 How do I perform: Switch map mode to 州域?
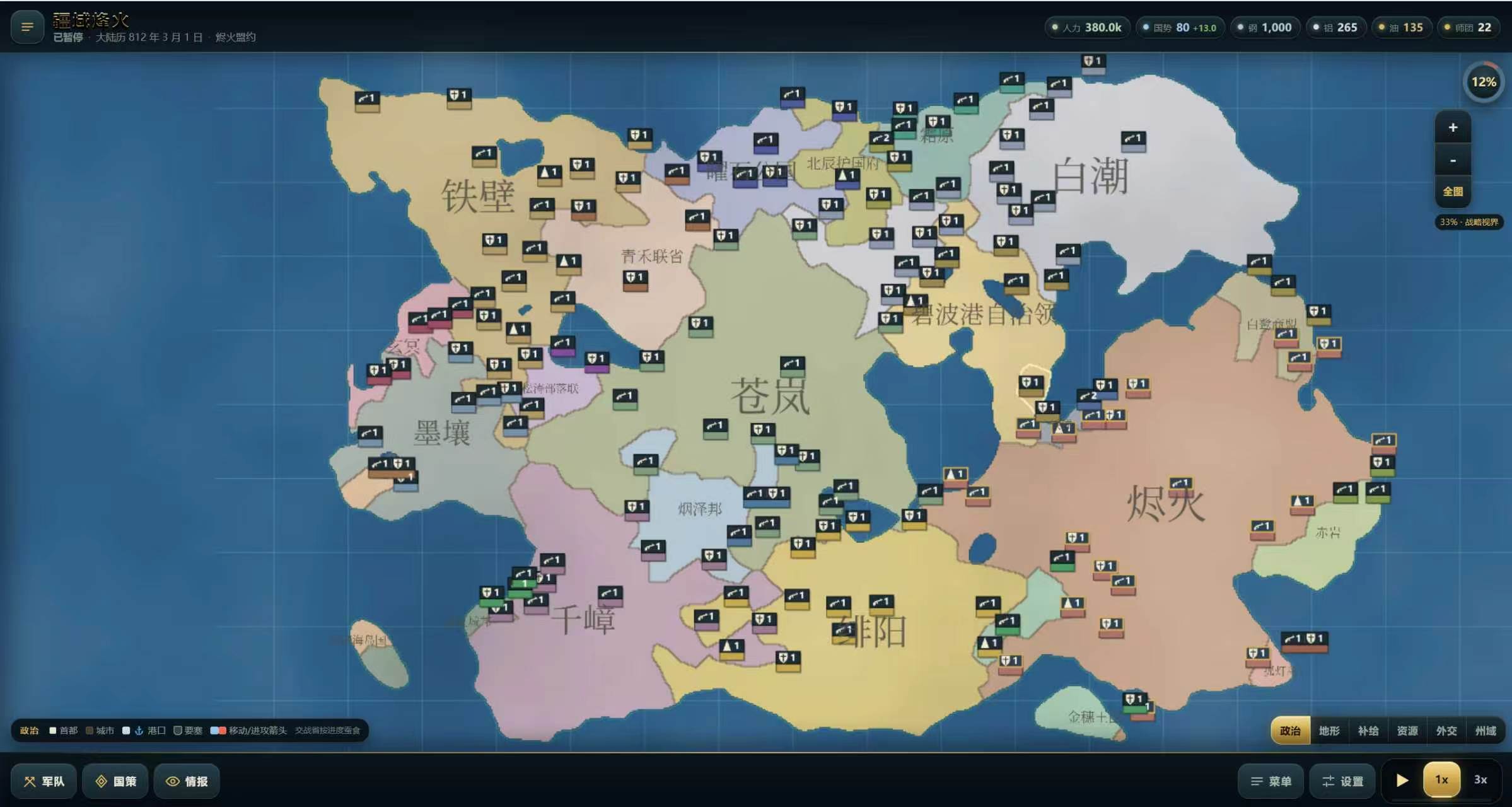pyautogui.click(x=1486, y=730)
